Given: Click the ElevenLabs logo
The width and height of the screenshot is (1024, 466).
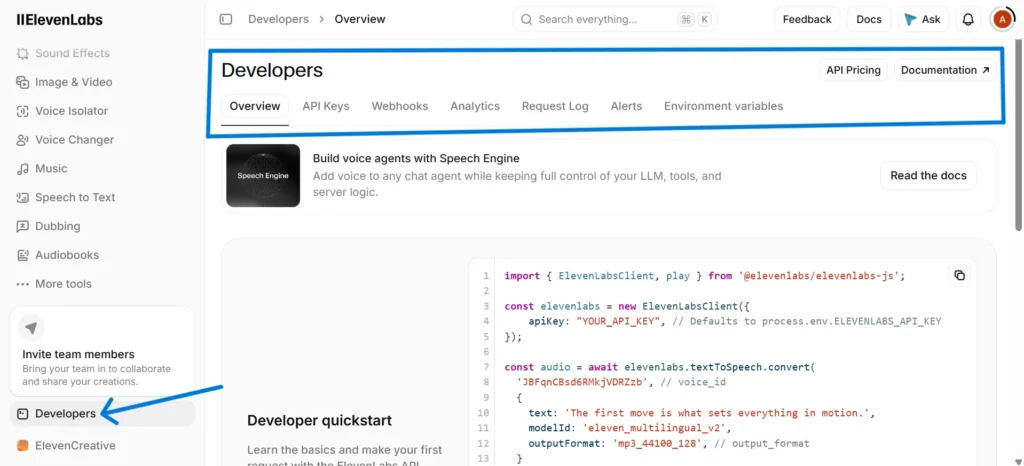Looking at the screenshot, I should click(x=59, y=20).
